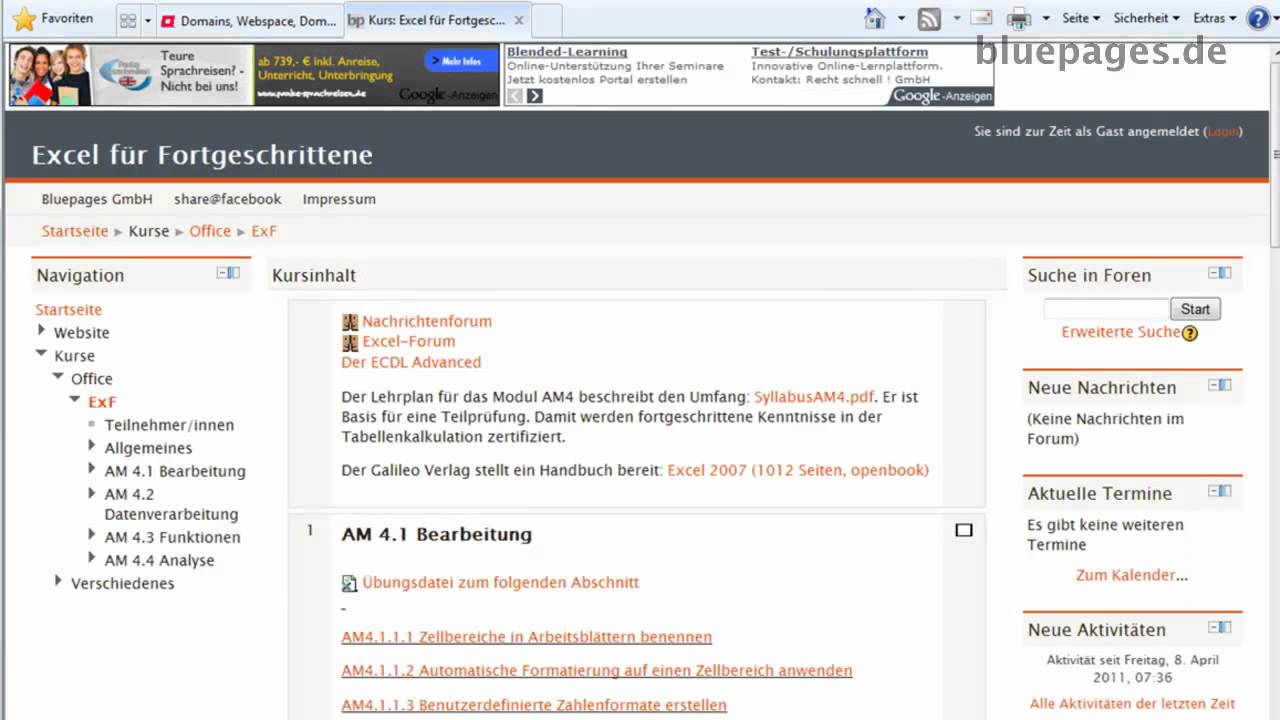Click the Excel file icon beside Übungsdatei
1280x720 pixels.
(x=350, y=583)
